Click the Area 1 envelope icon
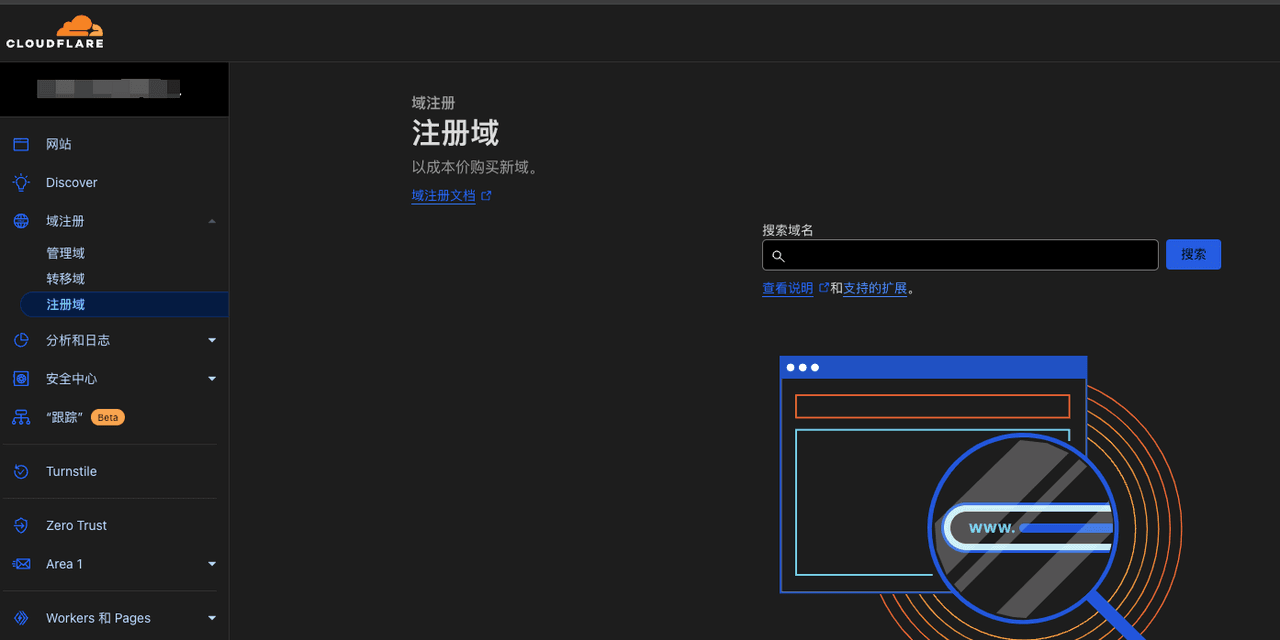Screen dimensions: 1280x640 click(21, 564)
